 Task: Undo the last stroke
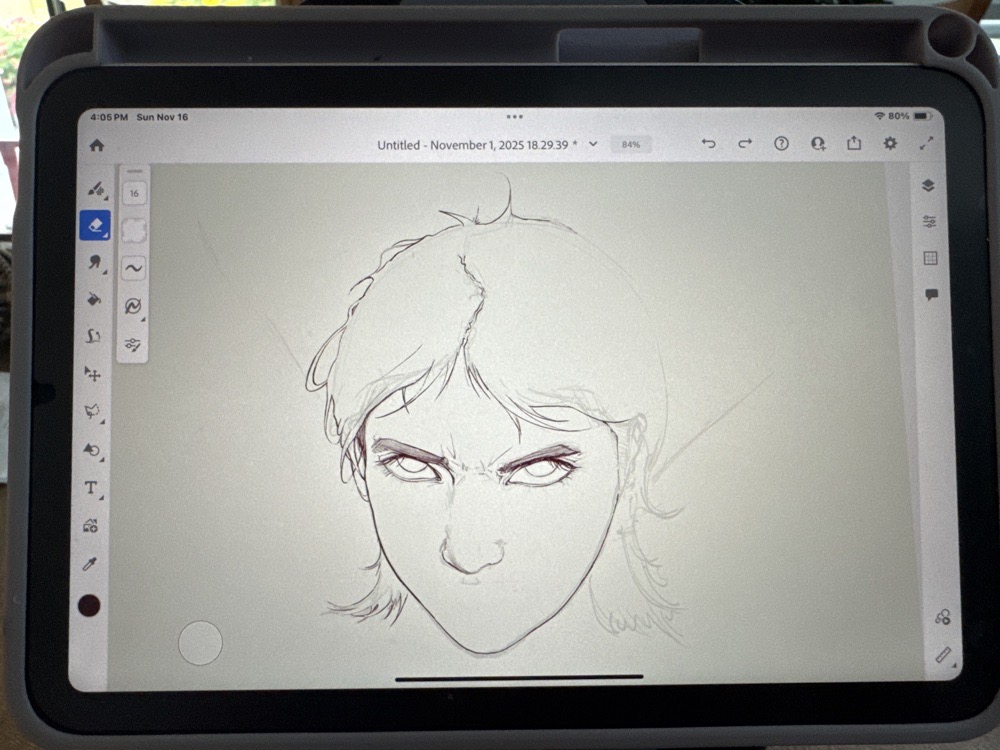click(709, 144)
